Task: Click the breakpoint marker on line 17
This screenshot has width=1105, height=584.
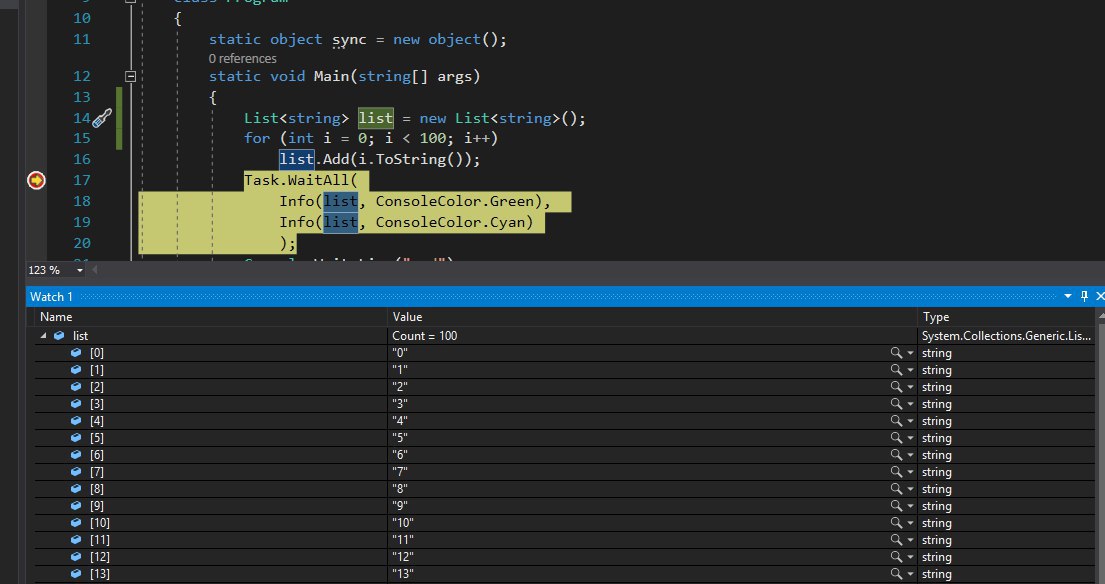Action: 36,180
